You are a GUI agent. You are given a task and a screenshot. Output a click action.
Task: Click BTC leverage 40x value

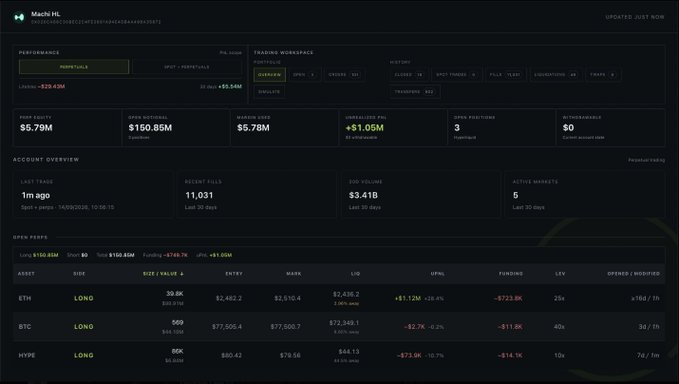[559, 327]
